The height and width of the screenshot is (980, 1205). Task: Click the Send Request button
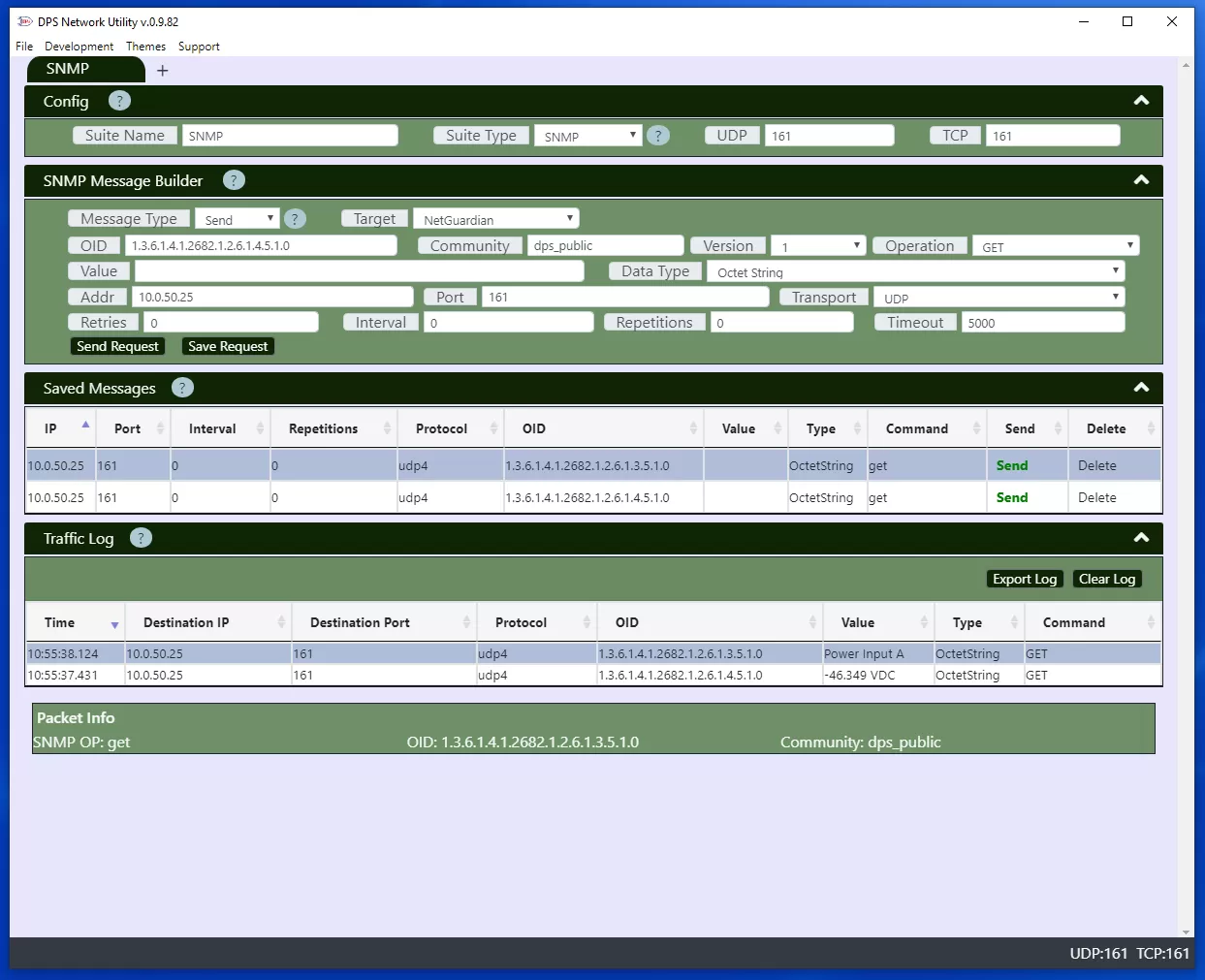click(x=117, y=345)
